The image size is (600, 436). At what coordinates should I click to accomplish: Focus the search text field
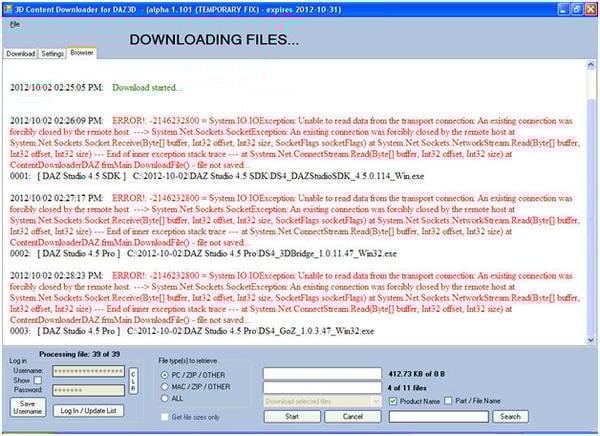point(439,417)
